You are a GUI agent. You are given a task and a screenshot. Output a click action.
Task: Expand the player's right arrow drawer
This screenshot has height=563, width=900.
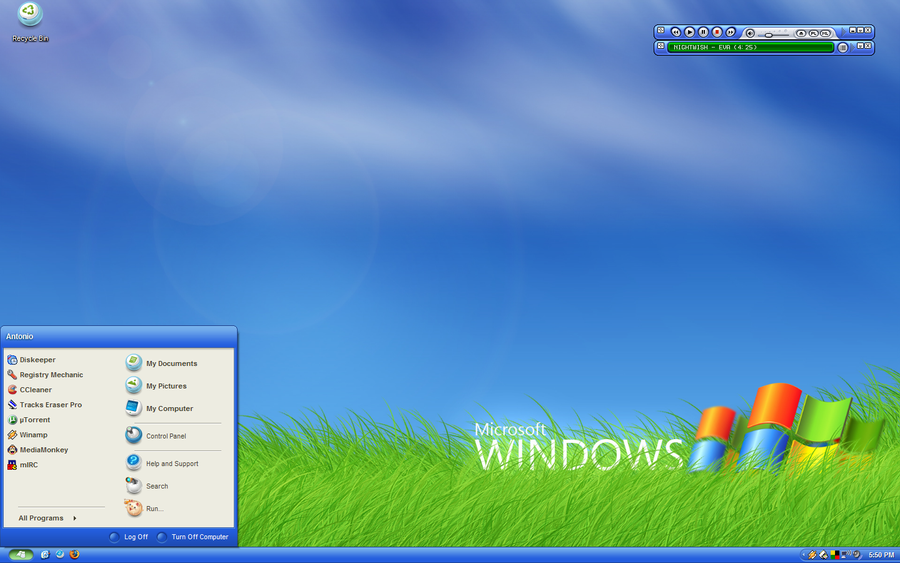pyautogui.click(x=843, y=32)
